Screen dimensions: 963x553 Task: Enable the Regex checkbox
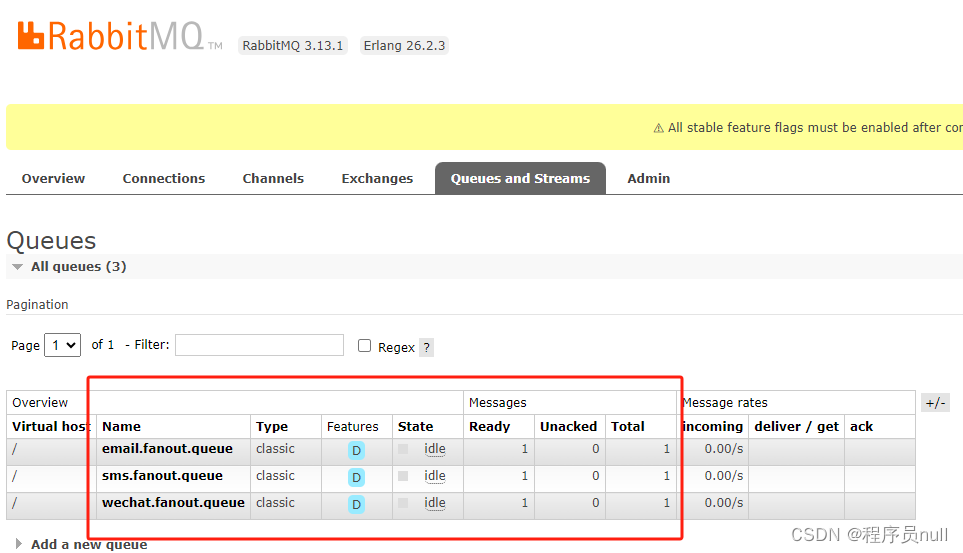point(364,346)
